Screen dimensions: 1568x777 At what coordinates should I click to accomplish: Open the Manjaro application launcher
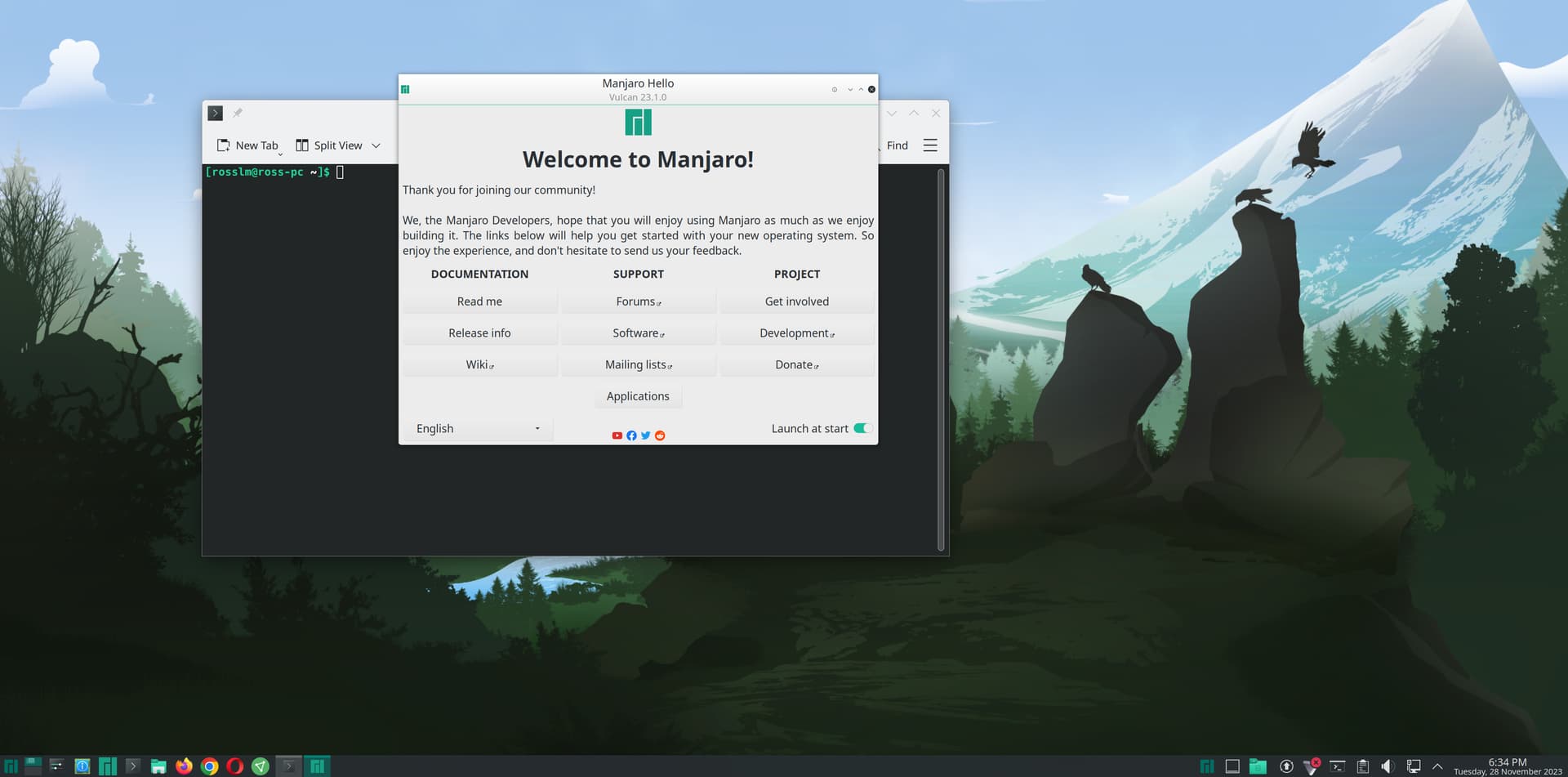(x=11, y=766)
